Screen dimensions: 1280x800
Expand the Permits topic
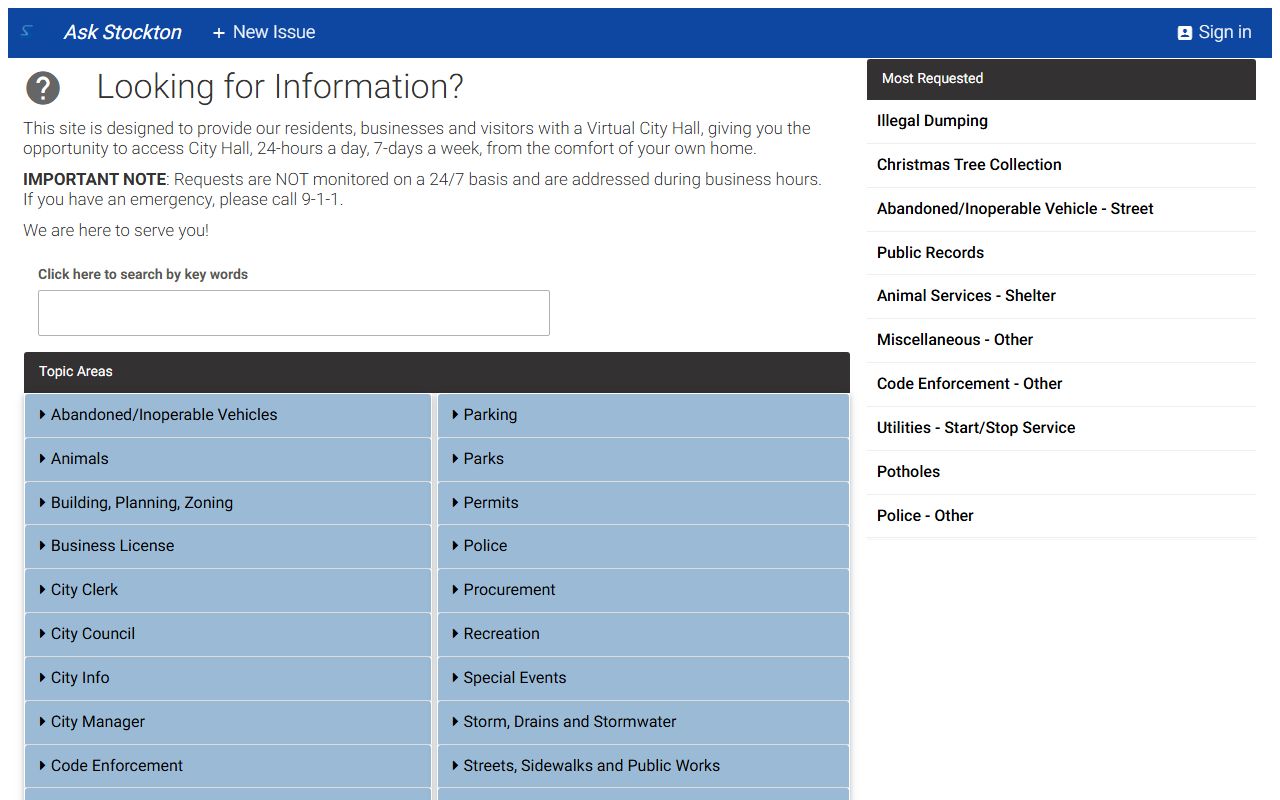click(x=643, y=503)
